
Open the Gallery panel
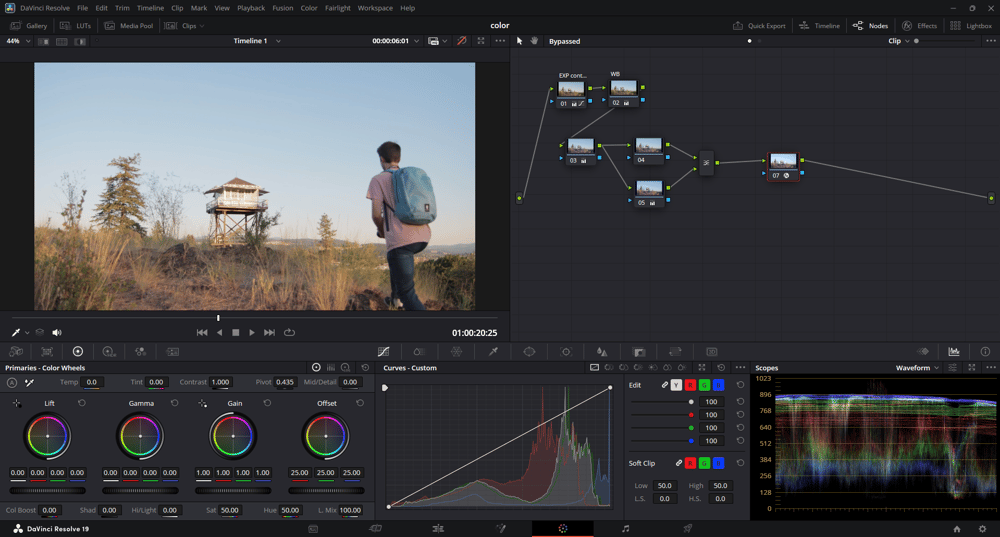coord(29,26)
